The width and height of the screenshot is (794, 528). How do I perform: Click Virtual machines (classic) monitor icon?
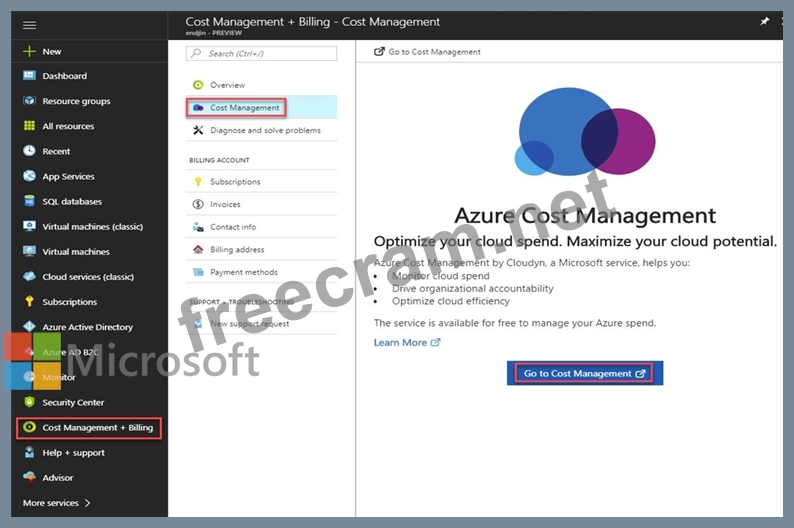[x=29, y=226]
